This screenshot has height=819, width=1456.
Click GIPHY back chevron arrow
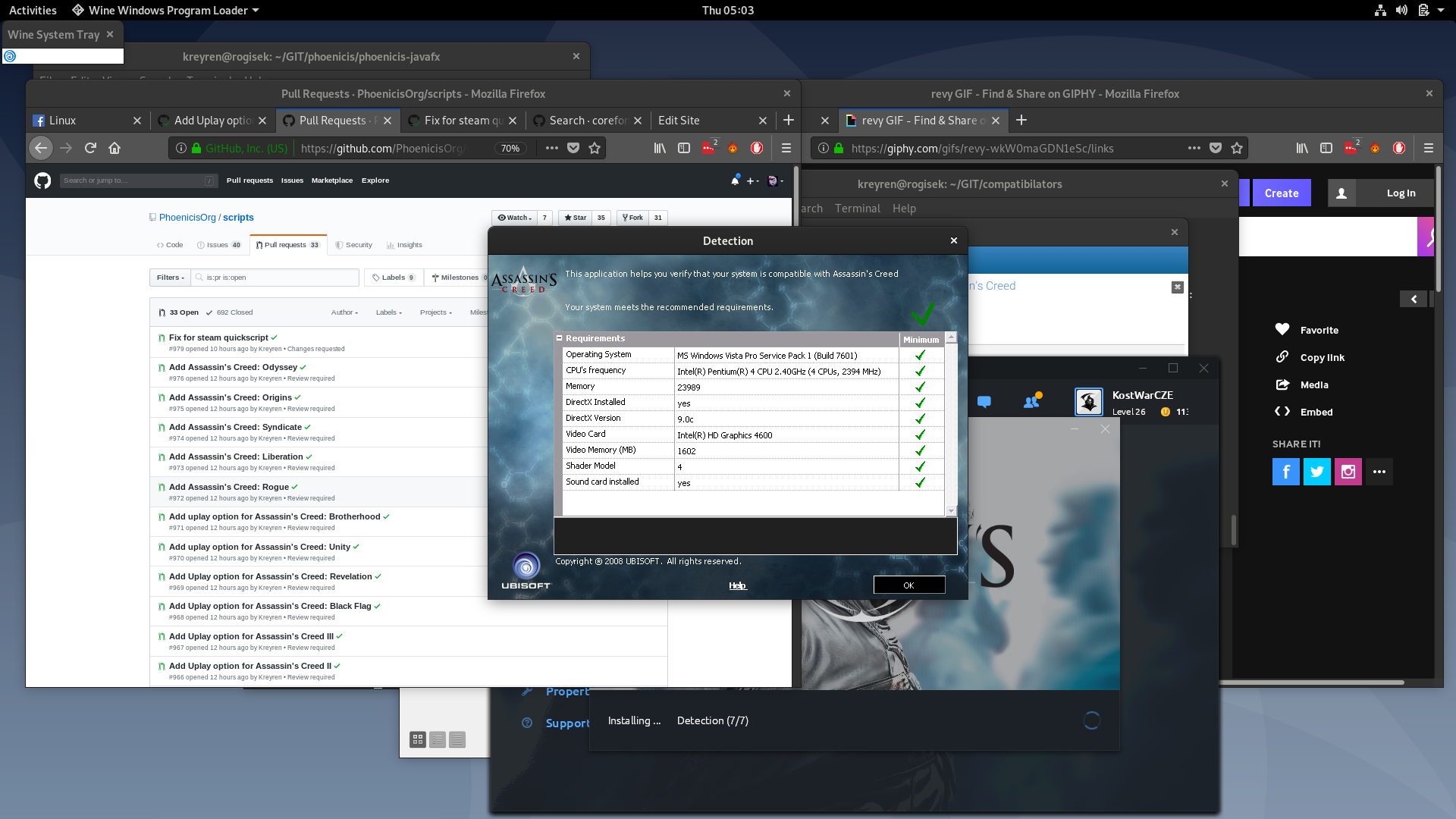click(x=1414, y=299)
